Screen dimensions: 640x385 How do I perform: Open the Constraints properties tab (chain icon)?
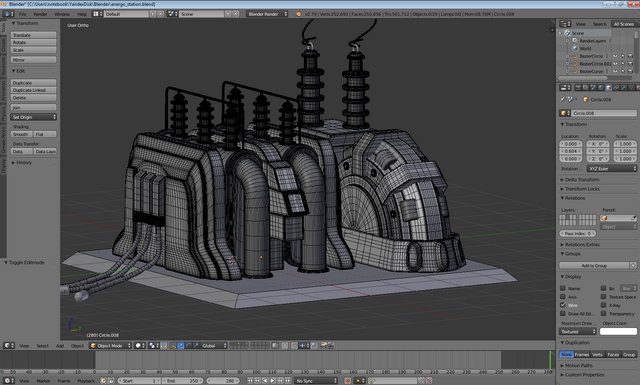tap(616, 87)
